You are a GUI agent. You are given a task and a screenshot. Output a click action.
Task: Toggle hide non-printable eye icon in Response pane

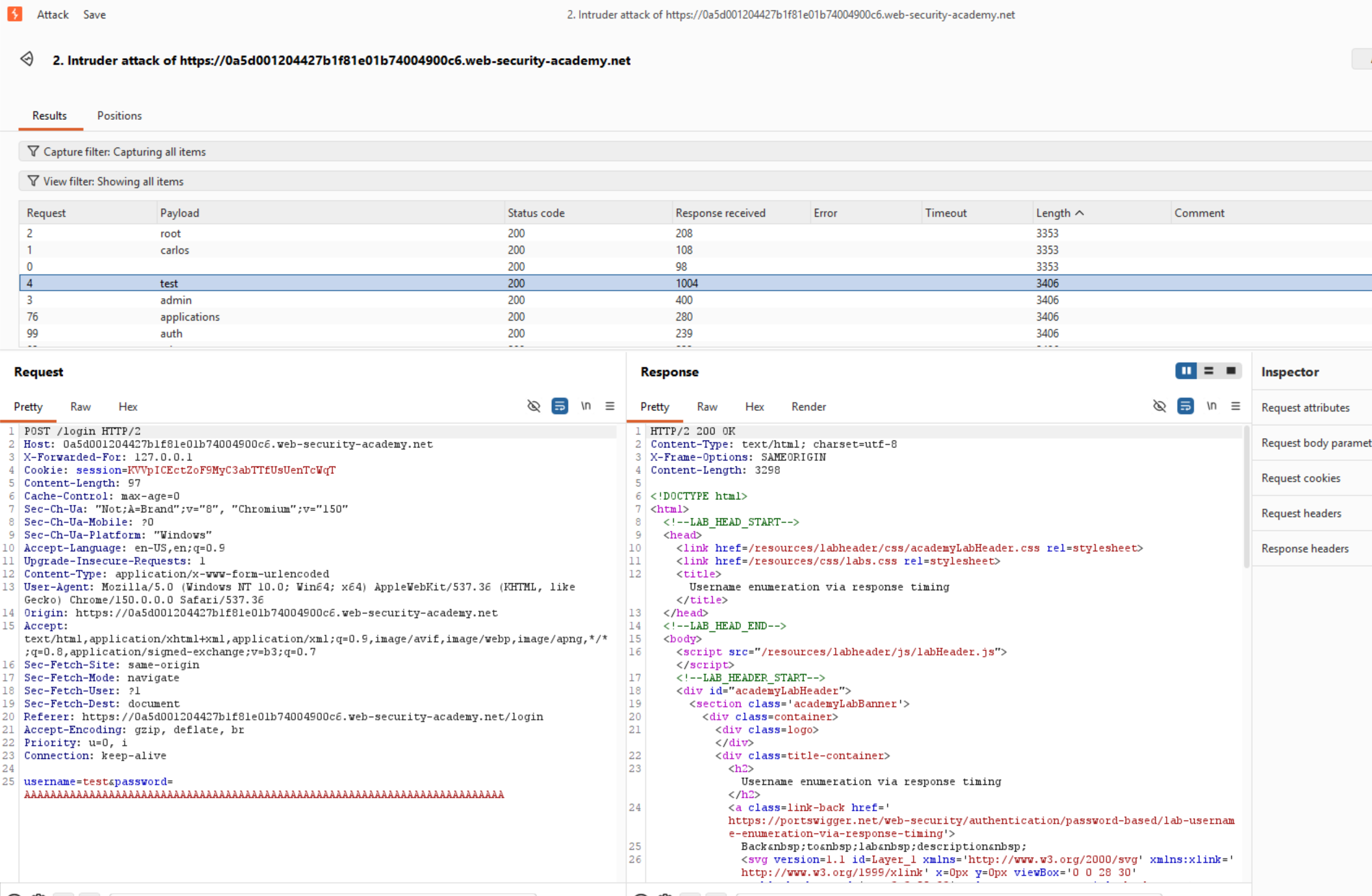point(1159,406)
